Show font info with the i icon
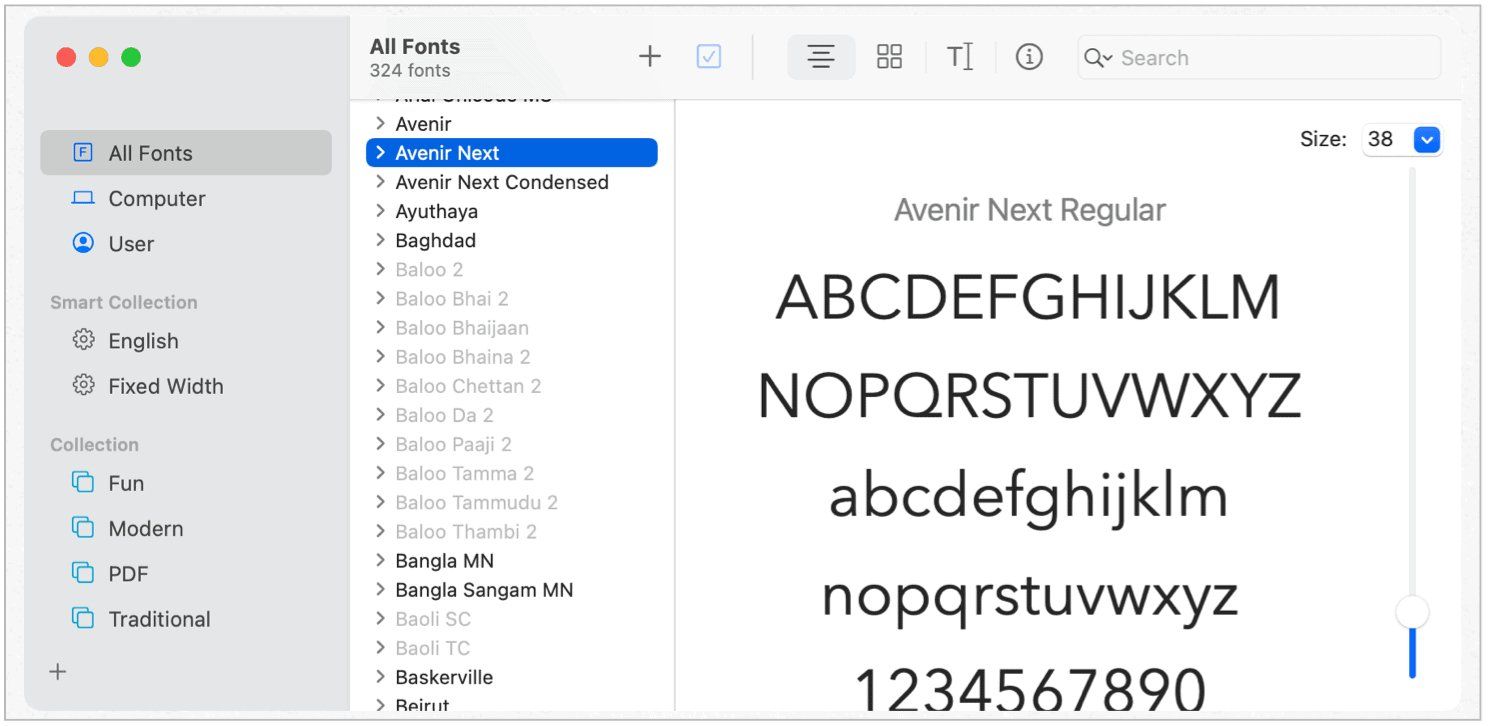This screenshot has height=726, width=1488. point(1029,57)
